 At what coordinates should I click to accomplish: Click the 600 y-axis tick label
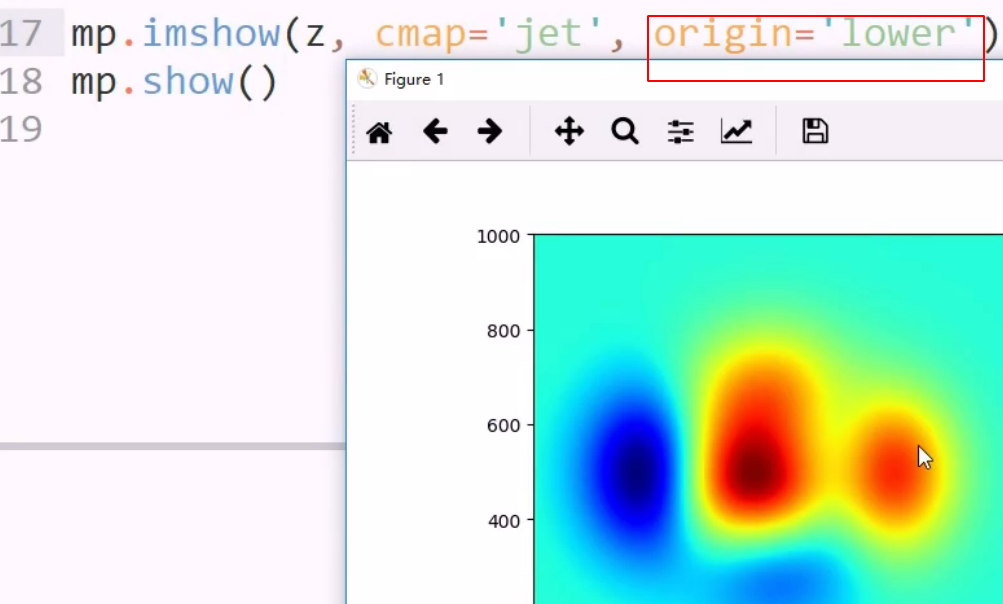pyautogui.click(x=503, y=425)
